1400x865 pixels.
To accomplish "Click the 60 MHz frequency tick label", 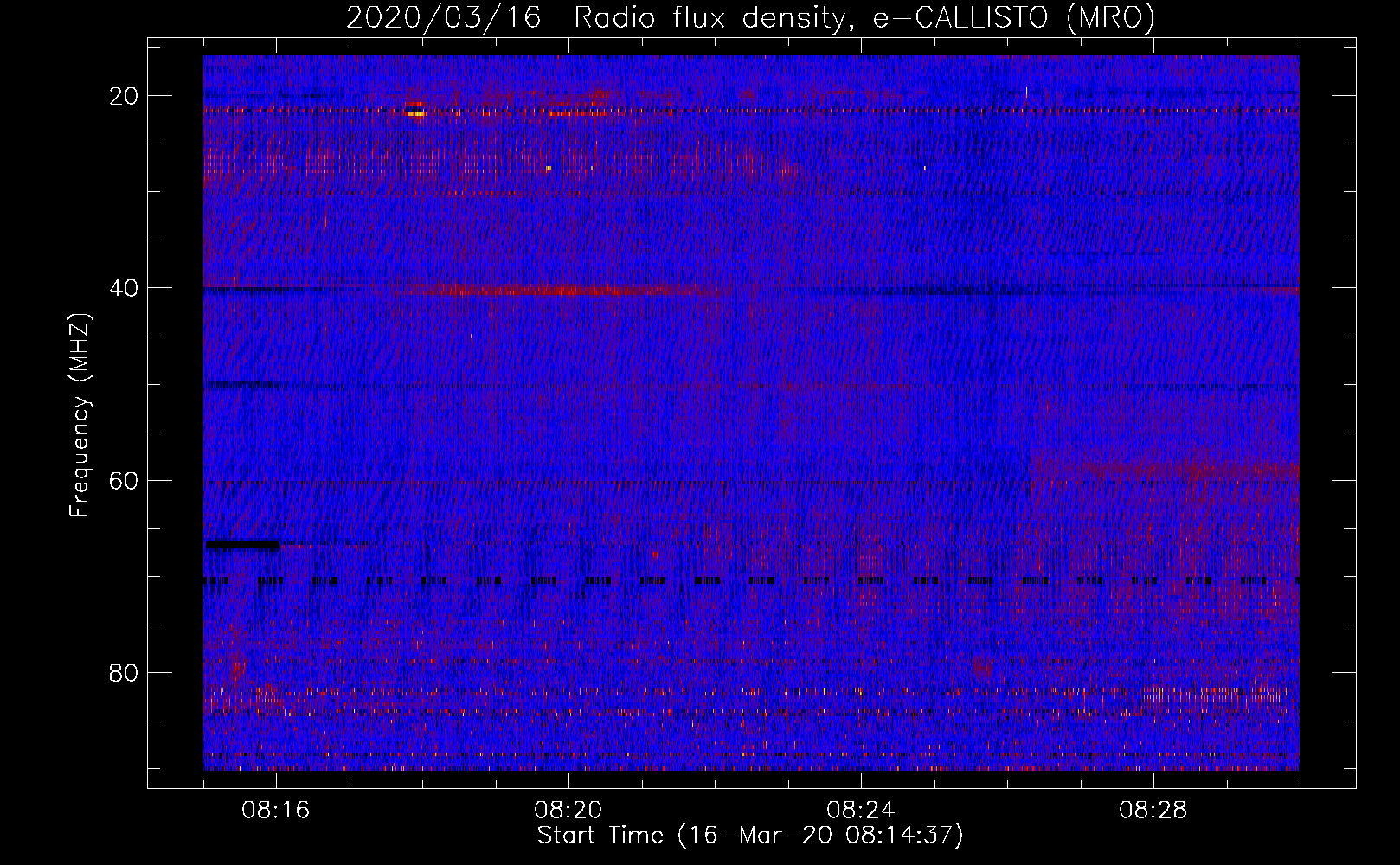I will click(x=124, y=480).
